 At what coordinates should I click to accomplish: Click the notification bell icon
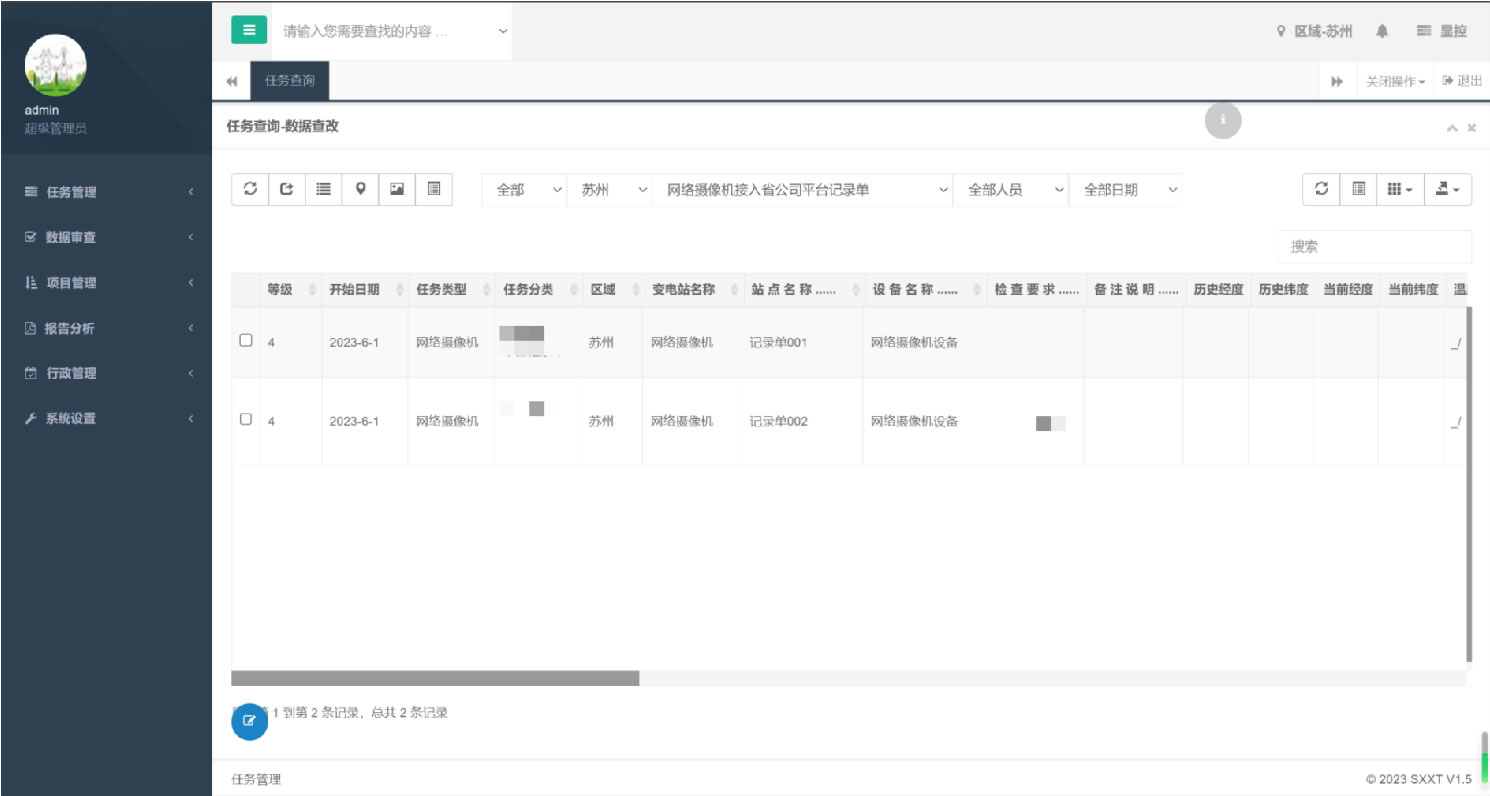point(1382,31)
